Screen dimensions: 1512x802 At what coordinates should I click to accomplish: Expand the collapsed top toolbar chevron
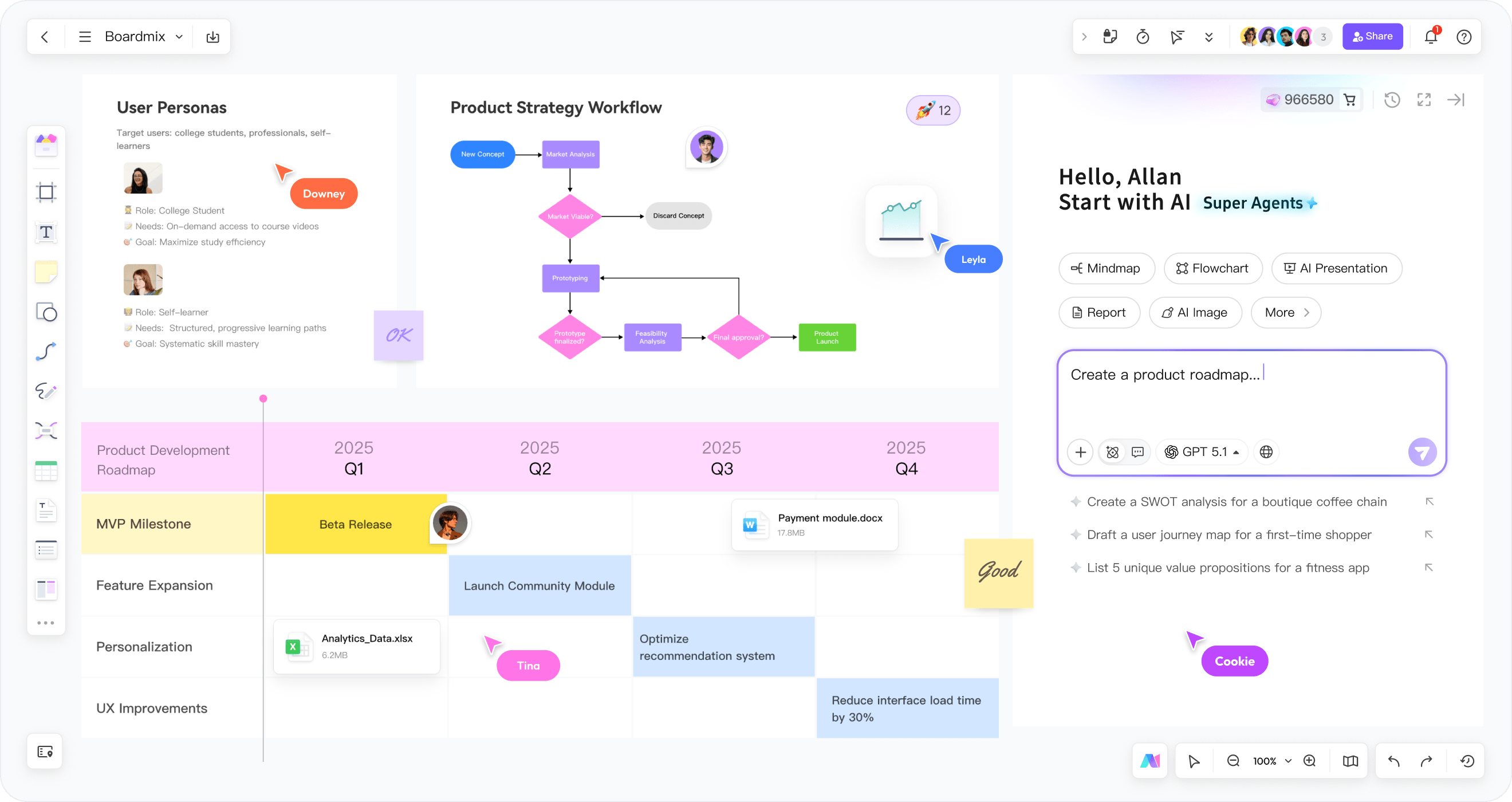(1084, 37)
